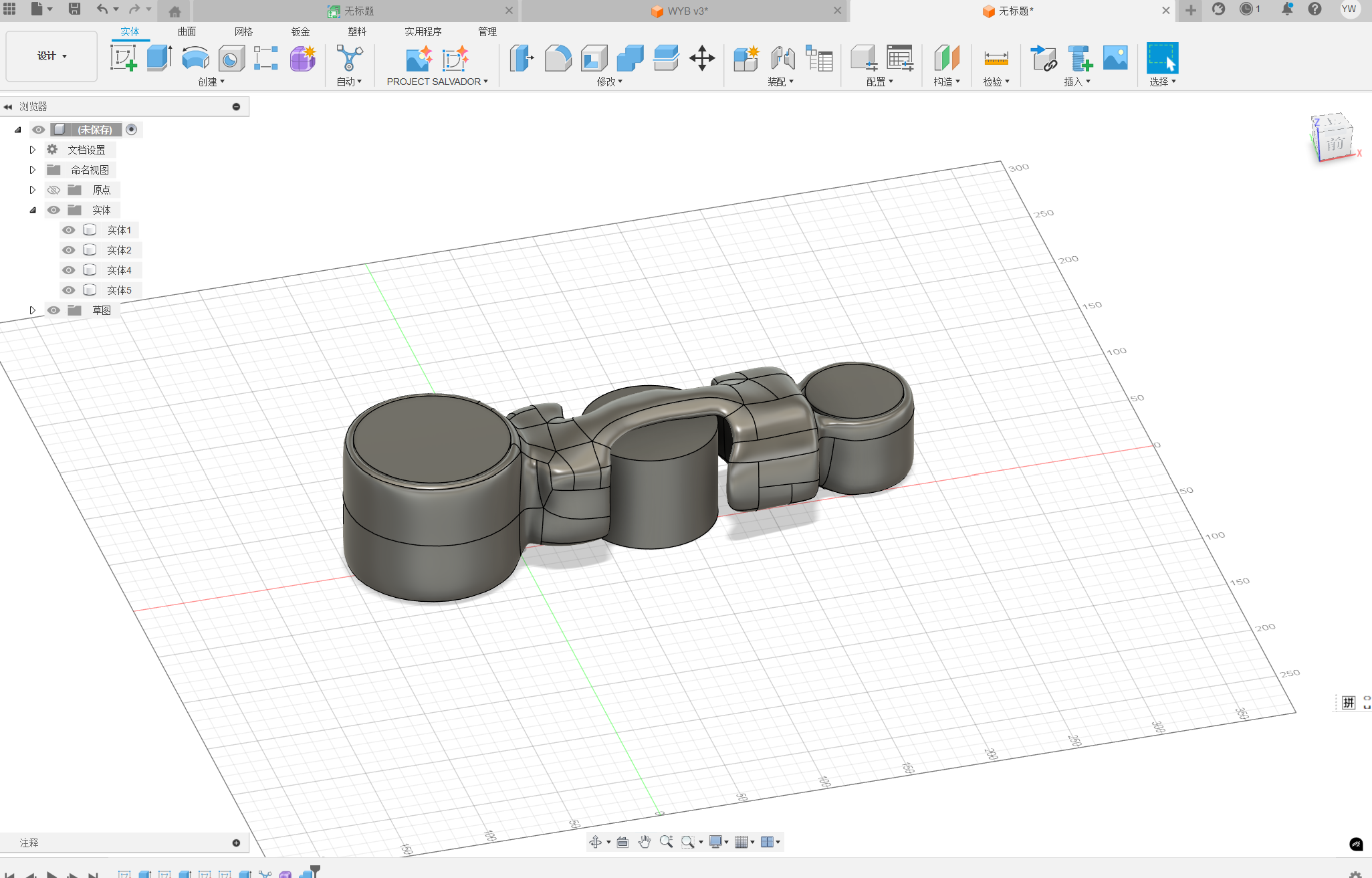Select the Create Sketch tool
The width and height of the screenshot is (1372, 878).
point(124,58)
